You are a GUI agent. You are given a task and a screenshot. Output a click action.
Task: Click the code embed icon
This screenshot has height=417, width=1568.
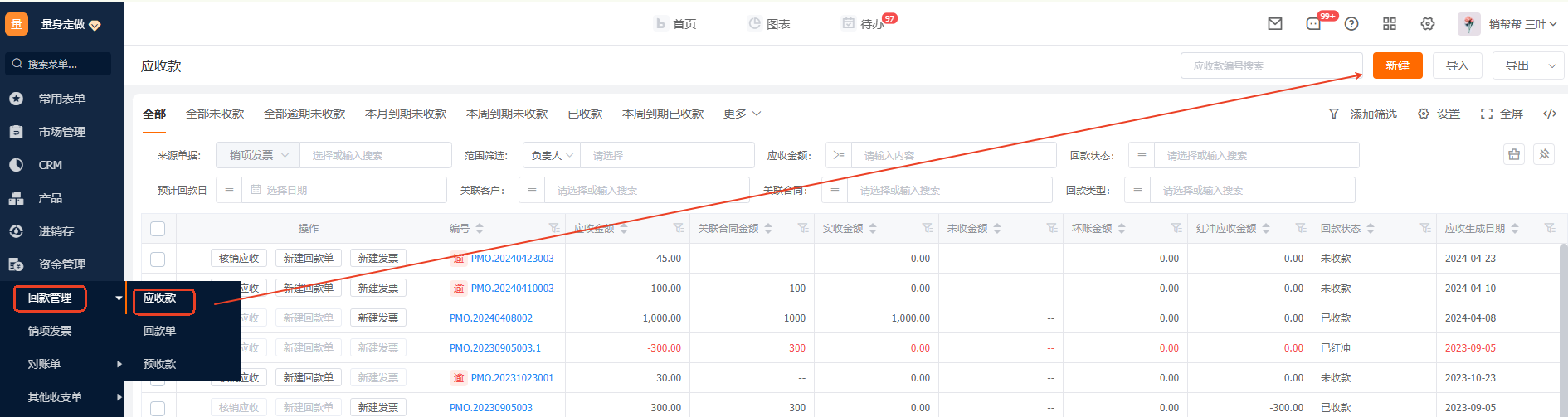[1550, 114]
